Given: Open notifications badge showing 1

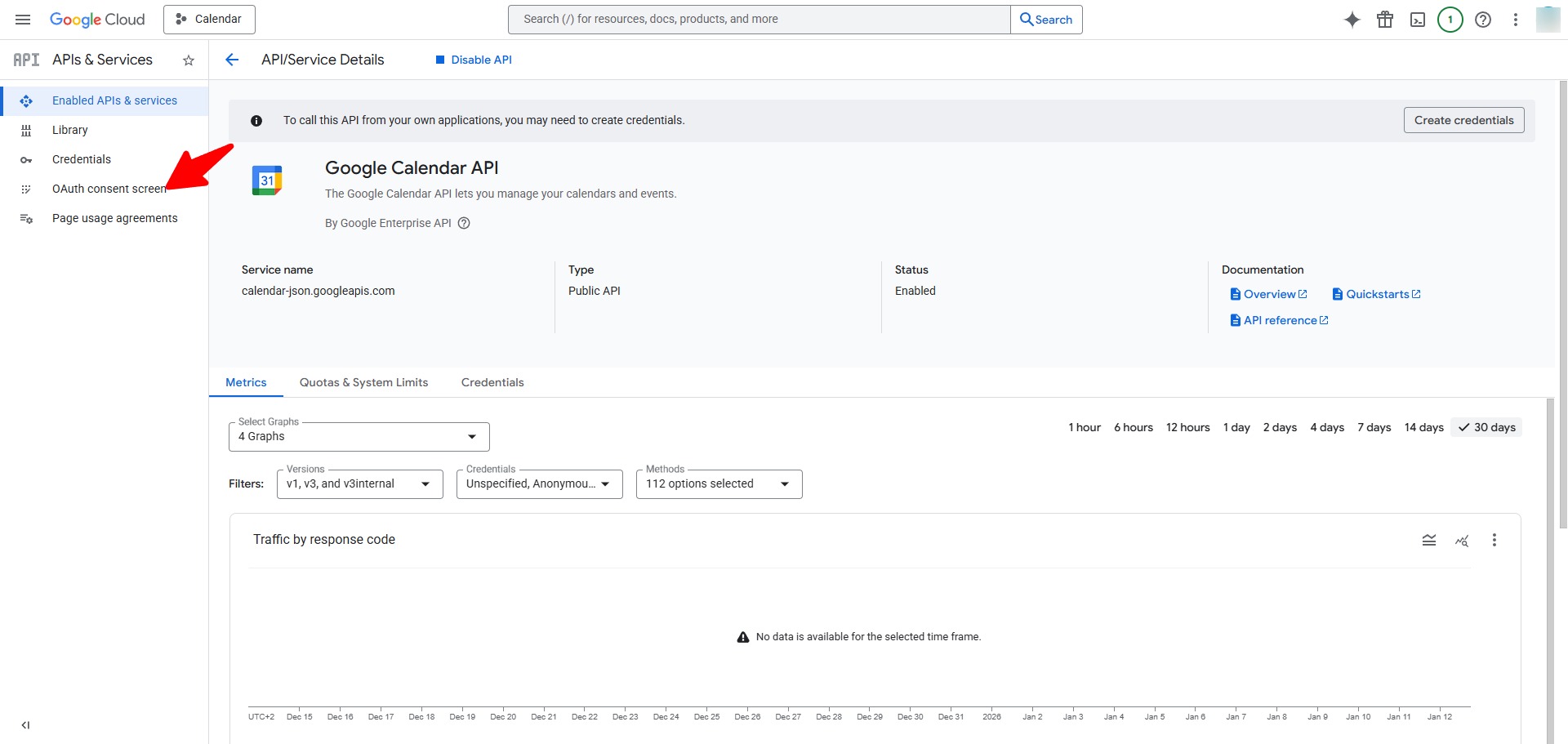Looking at the screenshot, I should click(1450, 20).
